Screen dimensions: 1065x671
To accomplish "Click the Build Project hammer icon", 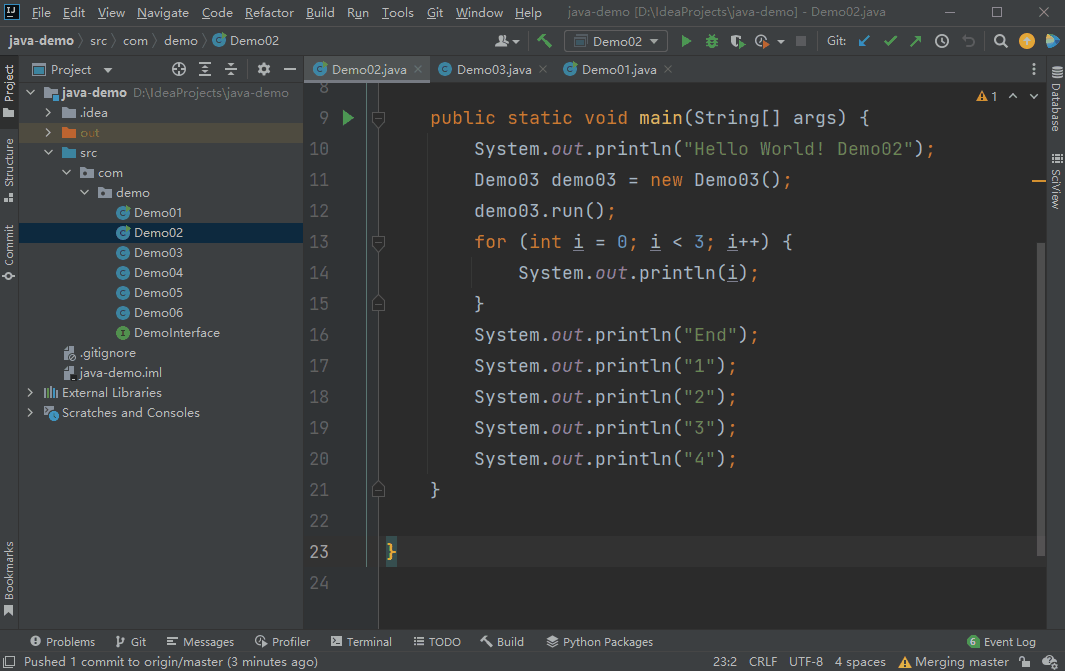I will [x=544, y=41].
